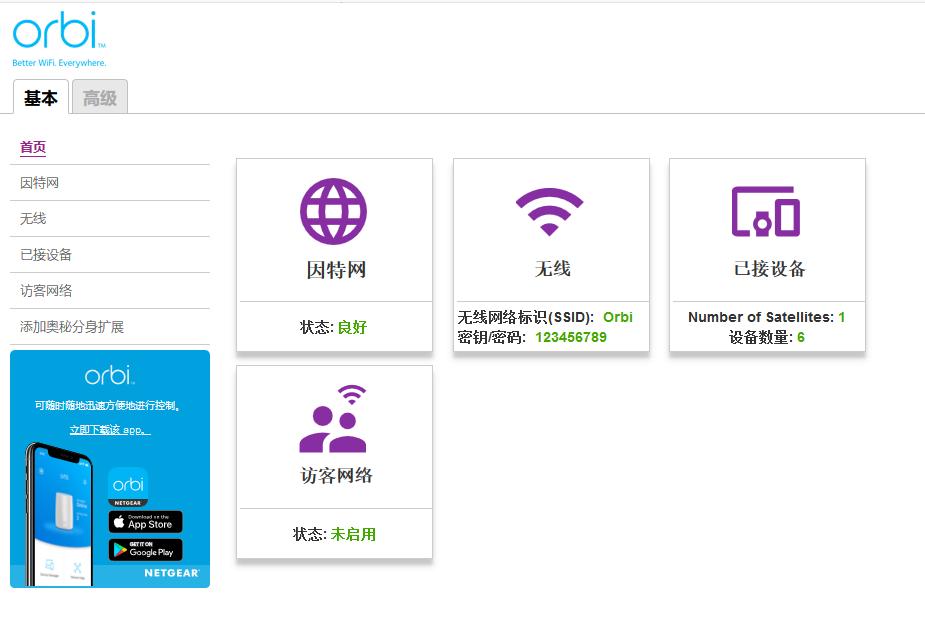925x618 pixels.
Task: Click the NETGEAR logo in banner
Action: pos(172,573)
